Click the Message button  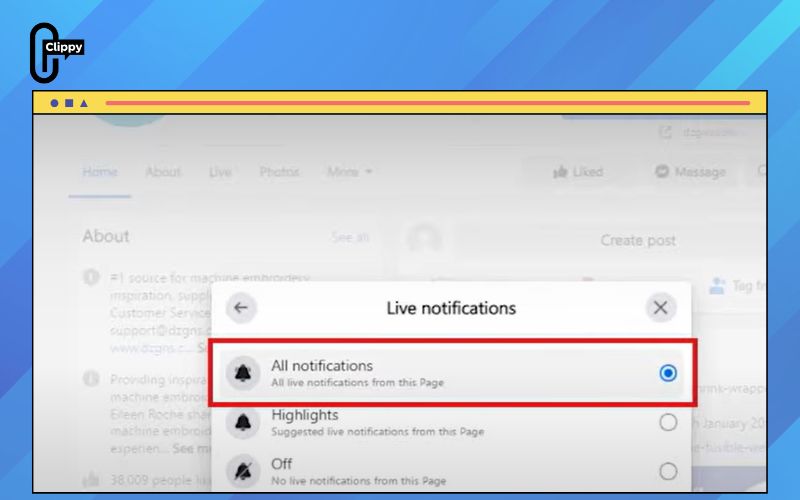click(690, 172)
